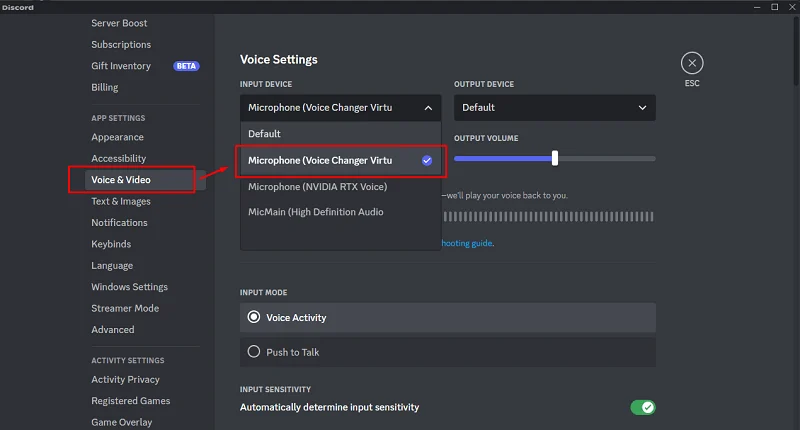Choose MicMain (High Definition Audio option
The image size is (800, 430).
pyautogui.click(x=340, y=212)
